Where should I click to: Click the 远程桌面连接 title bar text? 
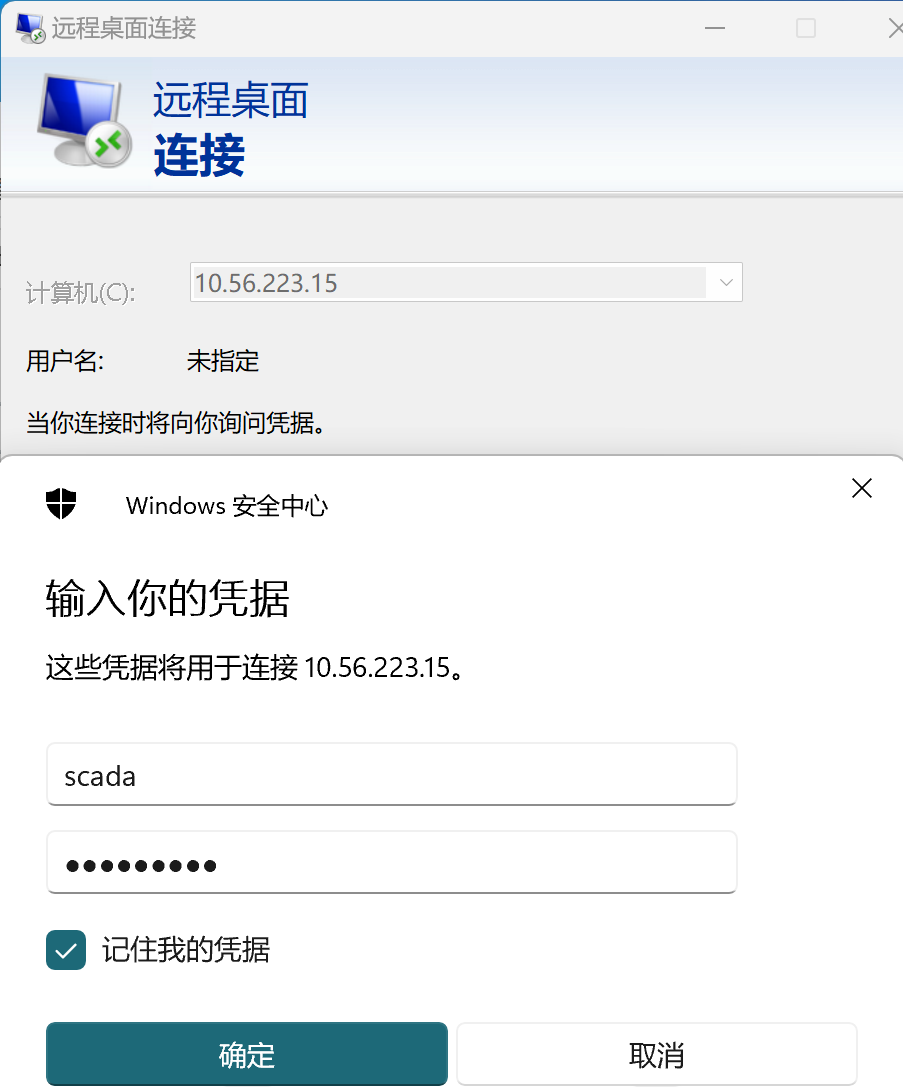124,28
